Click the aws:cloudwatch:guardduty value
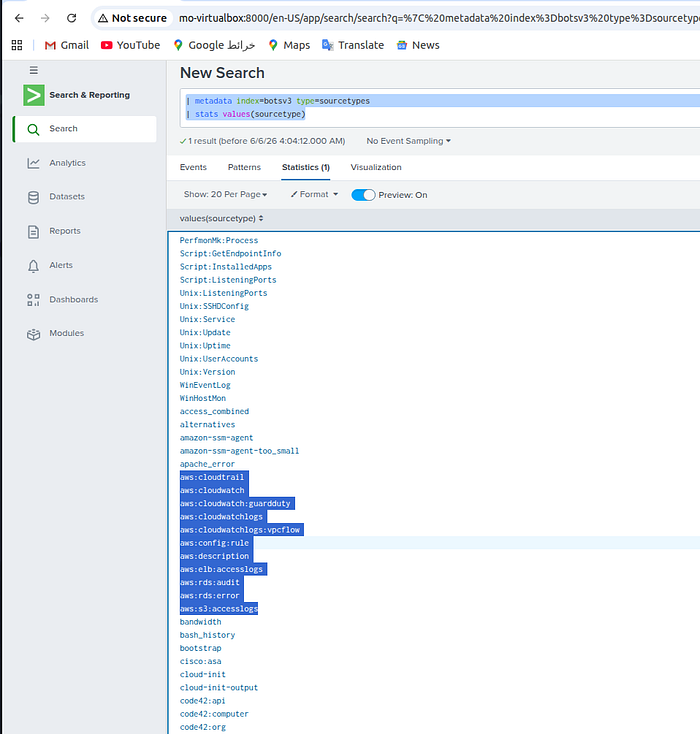Viewport: 700px width, 734px height. pos(235,503)
